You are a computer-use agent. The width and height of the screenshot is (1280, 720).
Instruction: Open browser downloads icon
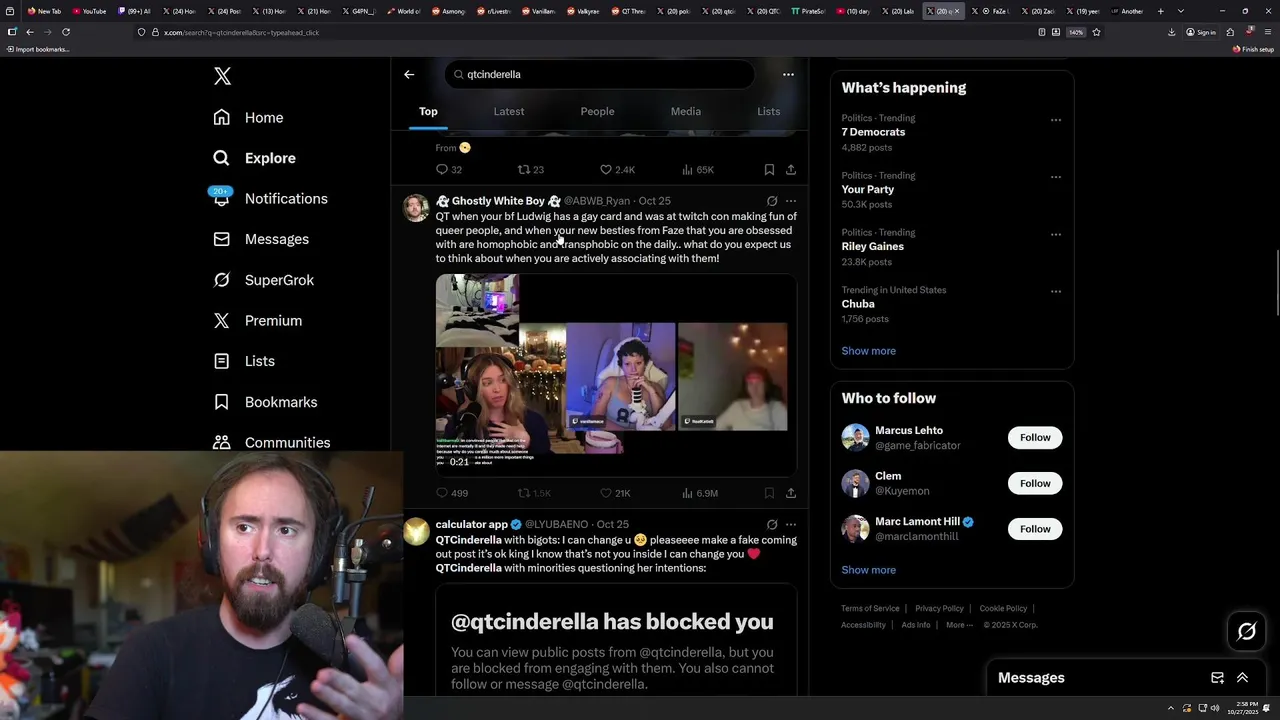[1171, 32]
